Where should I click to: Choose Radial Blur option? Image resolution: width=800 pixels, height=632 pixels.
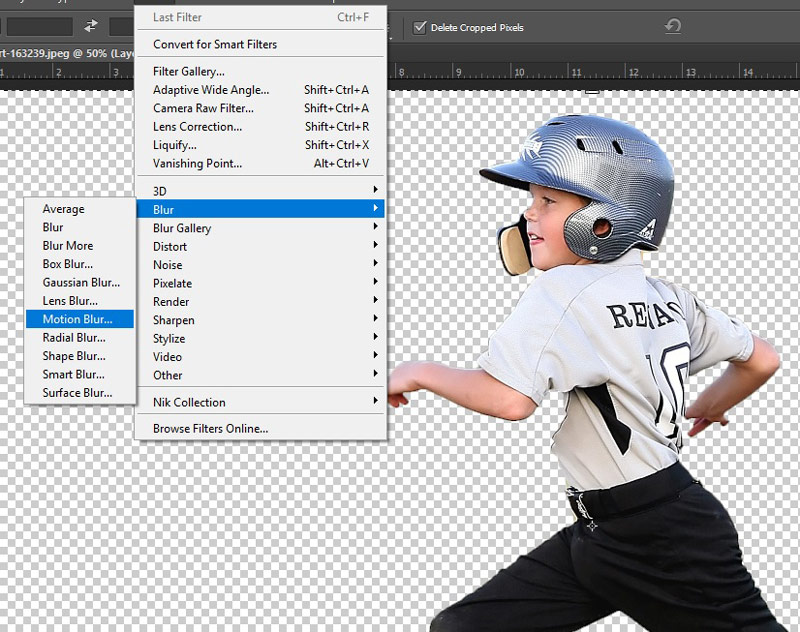(73, 338)
